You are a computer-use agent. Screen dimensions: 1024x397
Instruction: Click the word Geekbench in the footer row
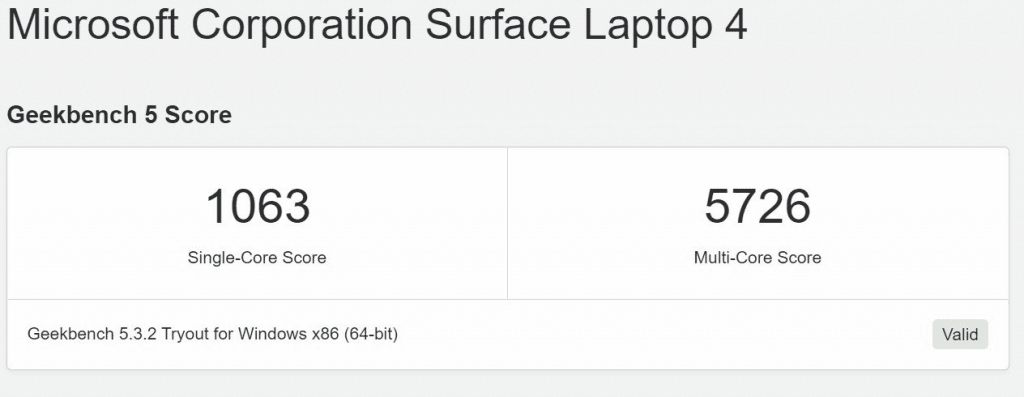(x=71, y=334)
